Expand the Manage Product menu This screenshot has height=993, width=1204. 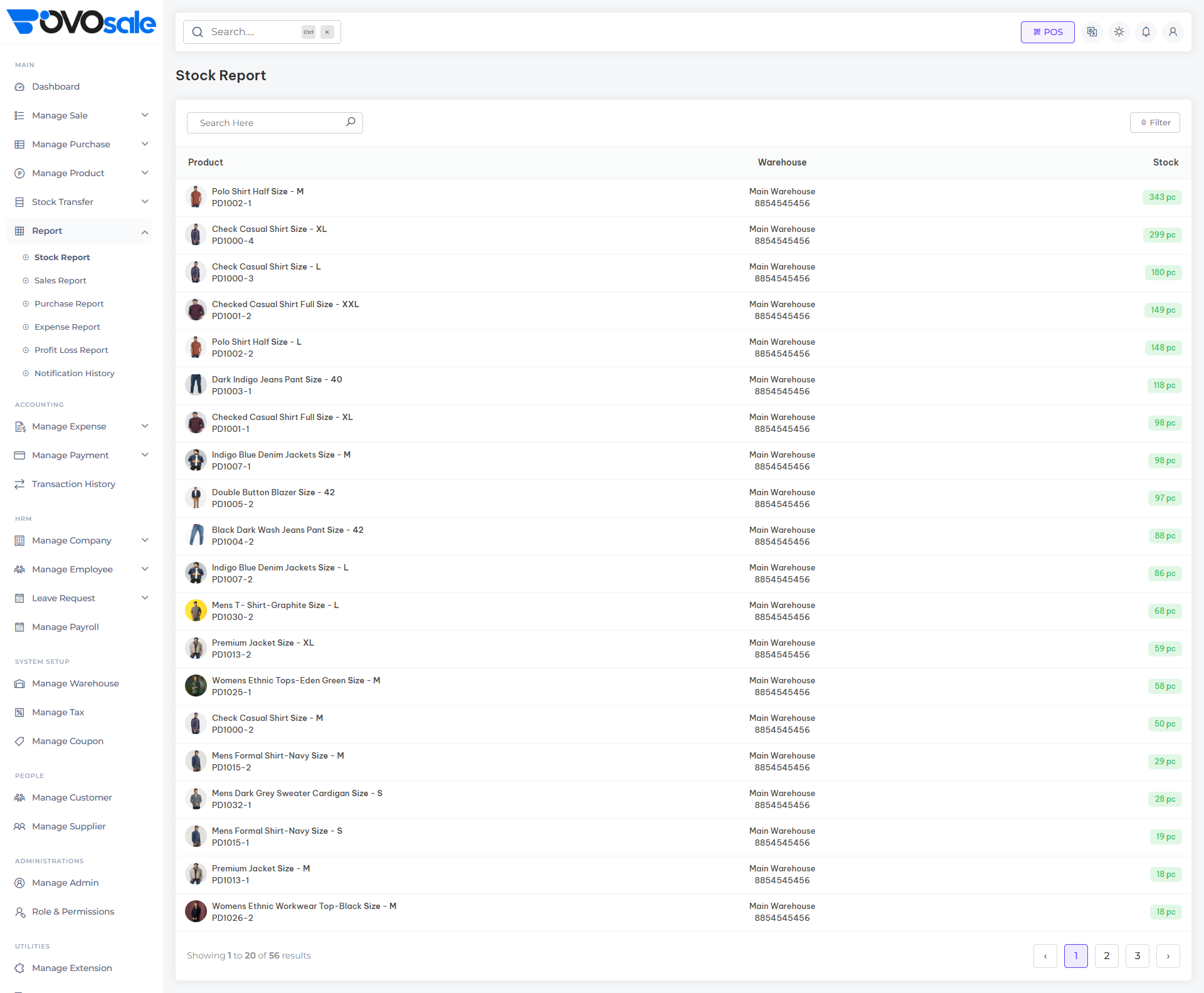point(79,173)
